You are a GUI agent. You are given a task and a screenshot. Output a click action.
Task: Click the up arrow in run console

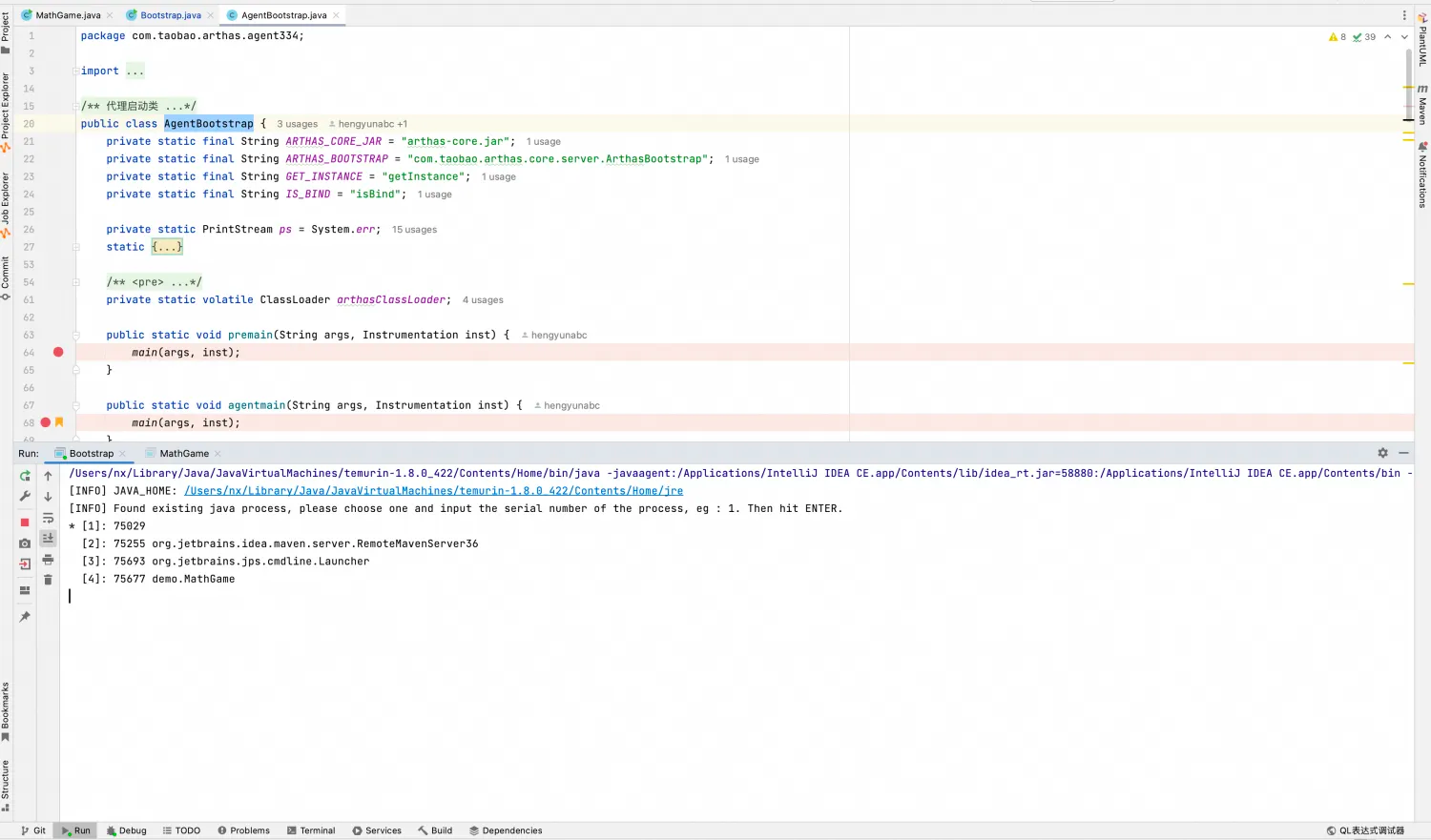point(48,476)
